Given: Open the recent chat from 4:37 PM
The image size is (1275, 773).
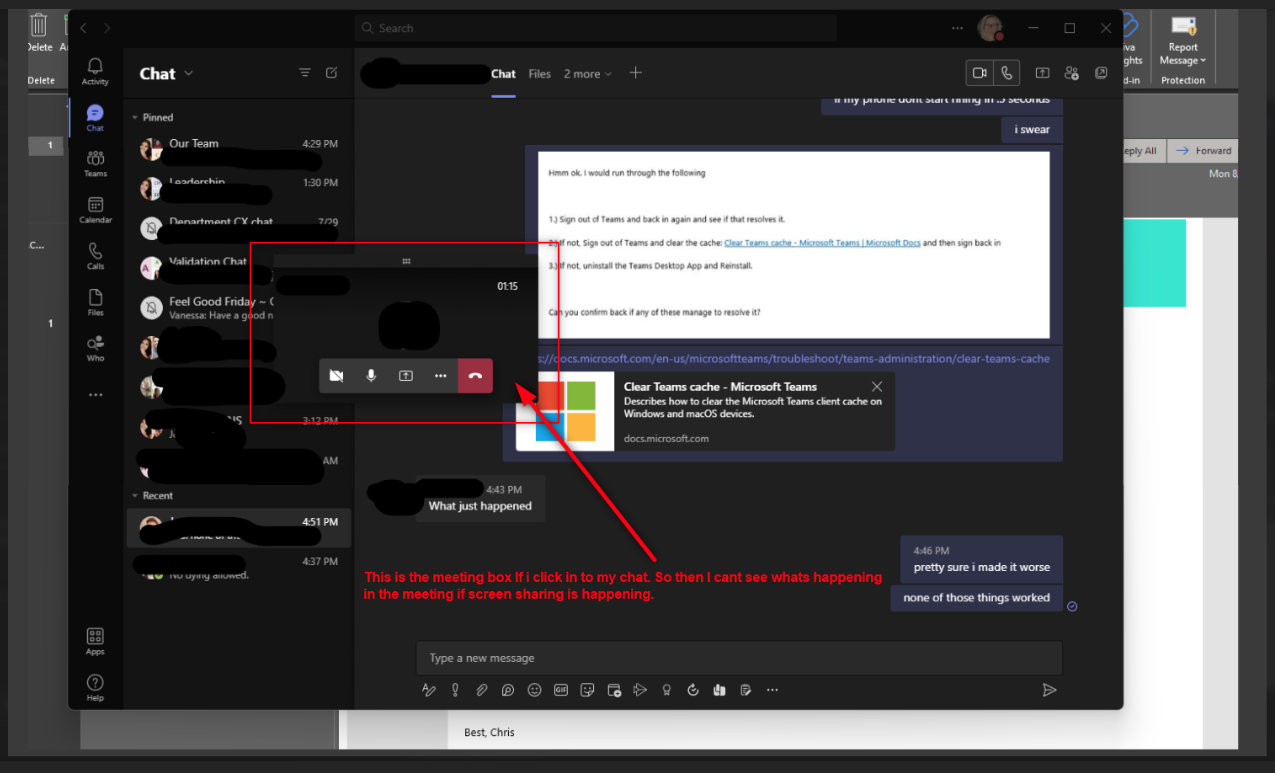Looking at the screenshot, I should tap(239, 568).
